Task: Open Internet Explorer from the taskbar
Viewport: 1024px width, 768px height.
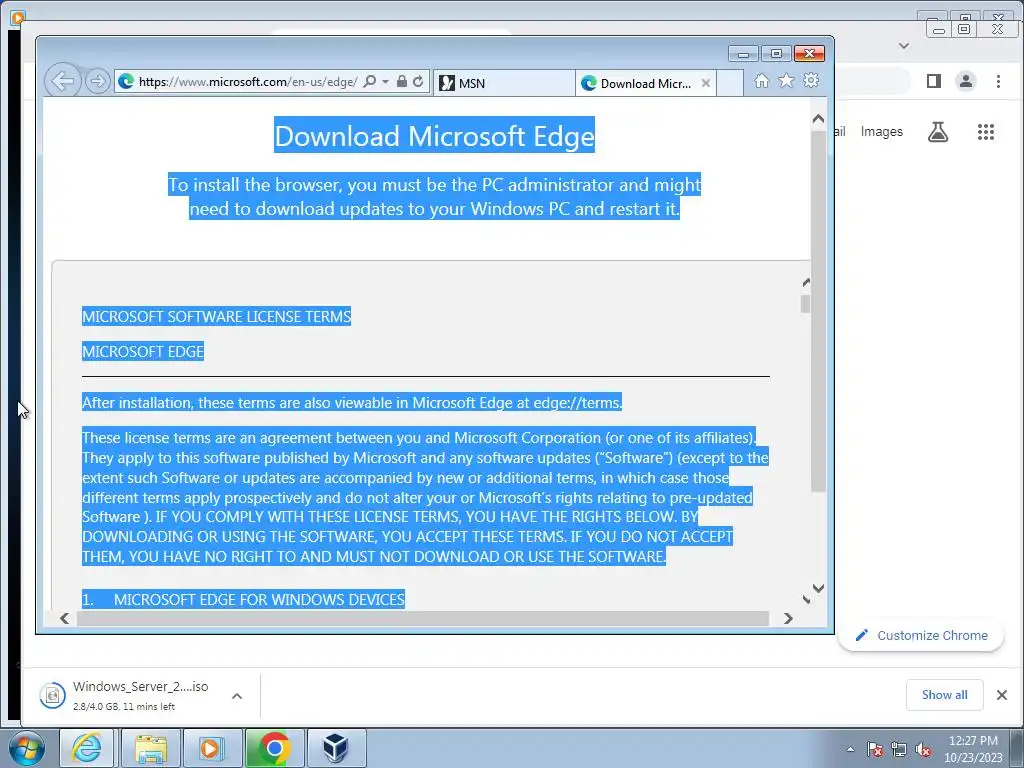Action: (x=87, y=748)
